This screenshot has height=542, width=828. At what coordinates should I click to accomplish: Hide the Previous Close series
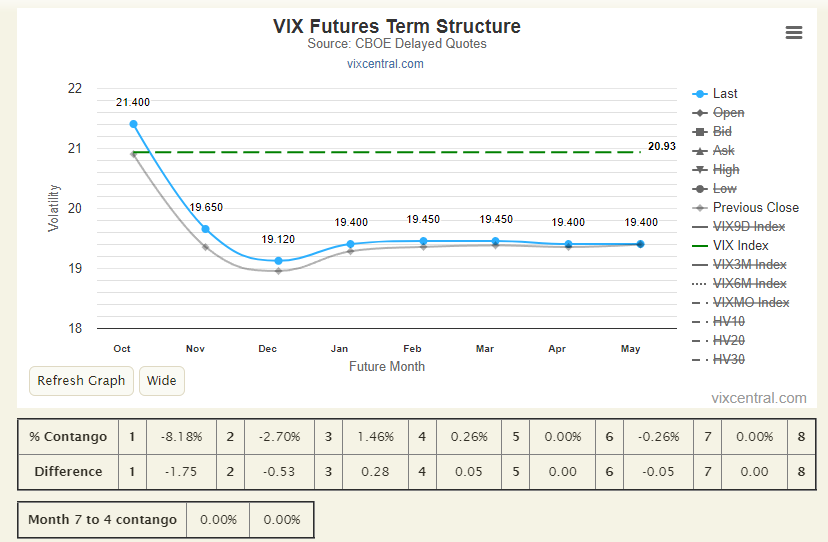coord(756,208)
